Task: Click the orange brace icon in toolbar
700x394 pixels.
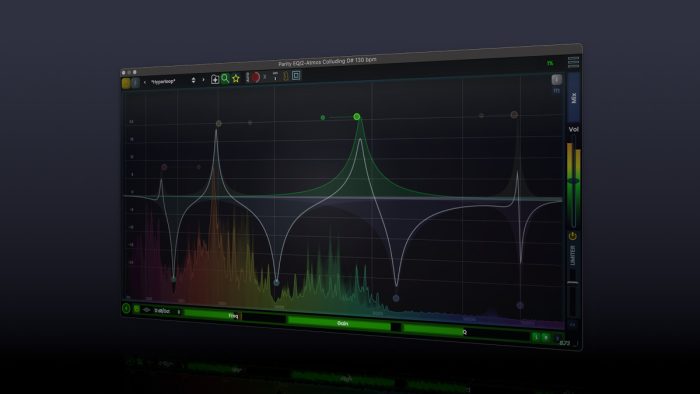Action: point(286,76)
